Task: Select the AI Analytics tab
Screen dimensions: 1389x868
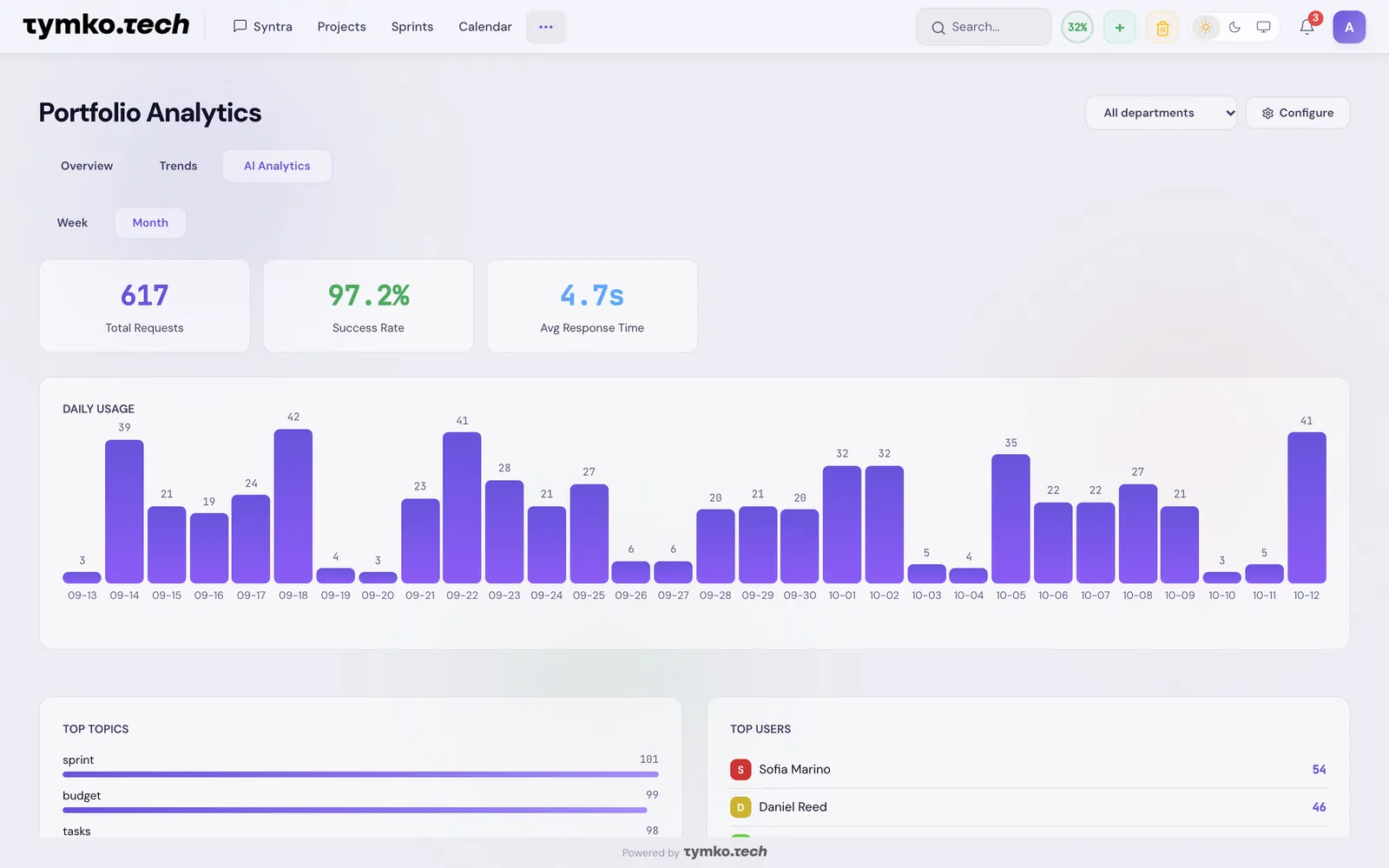Action: 277,166
